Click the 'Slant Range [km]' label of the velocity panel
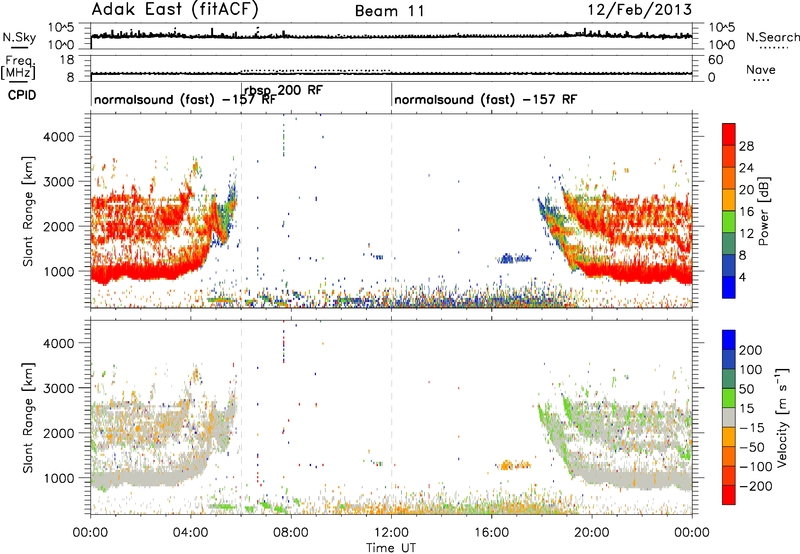 pos(28,417)
